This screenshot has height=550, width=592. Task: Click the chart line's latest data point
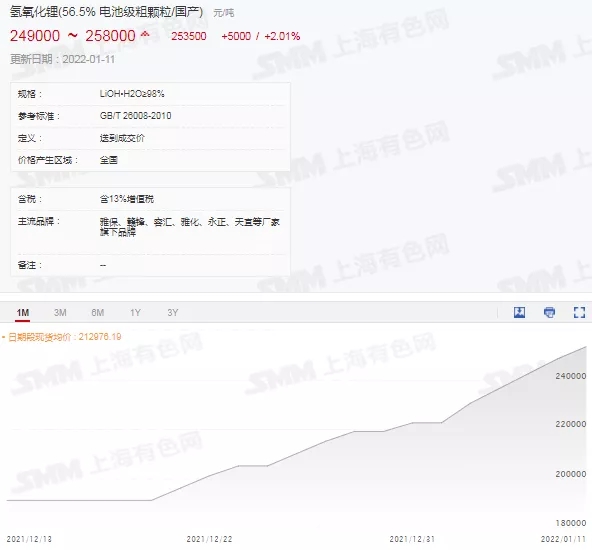click(x=586, y=347)
